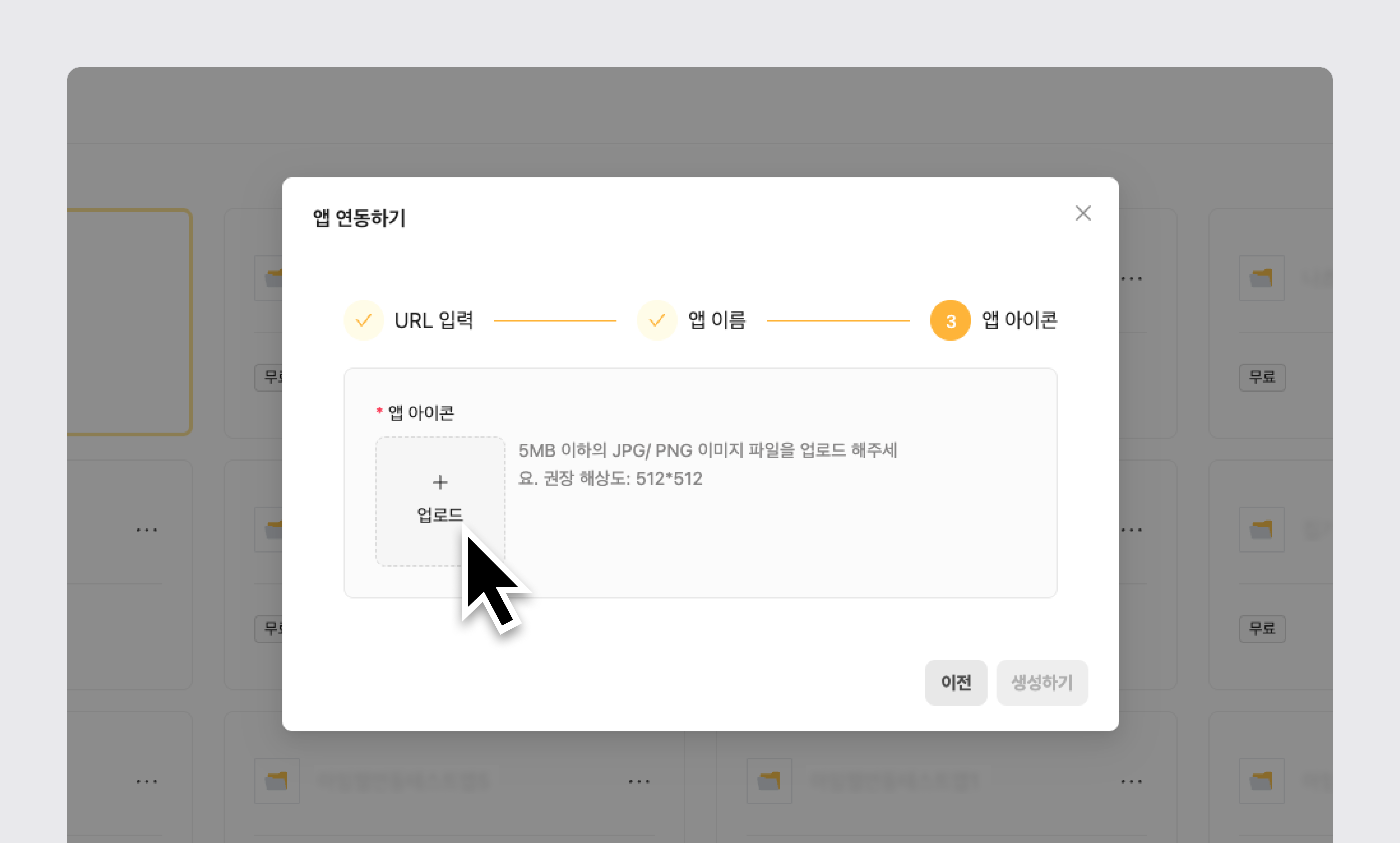This screenshot has width=1400, height=843.
Task: Click the 무료 tag on middle-right card
Action: coord(1262,628)
